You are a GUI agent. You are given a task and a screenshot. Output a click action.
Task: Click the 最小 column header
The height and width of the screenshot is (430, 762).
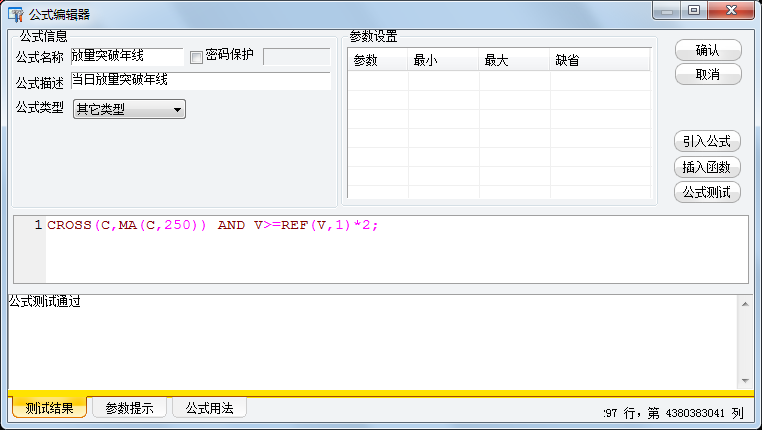click(x=443, y=60)
